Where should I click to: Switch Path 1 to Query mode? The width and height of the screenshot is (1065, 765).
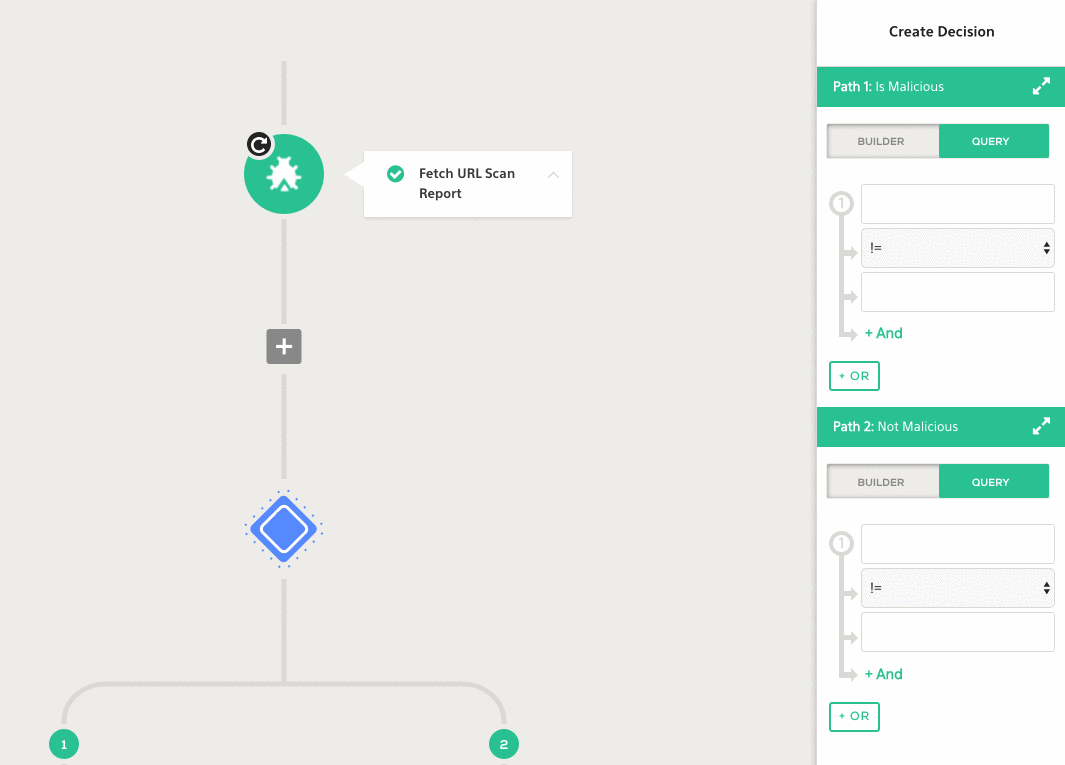992,142
